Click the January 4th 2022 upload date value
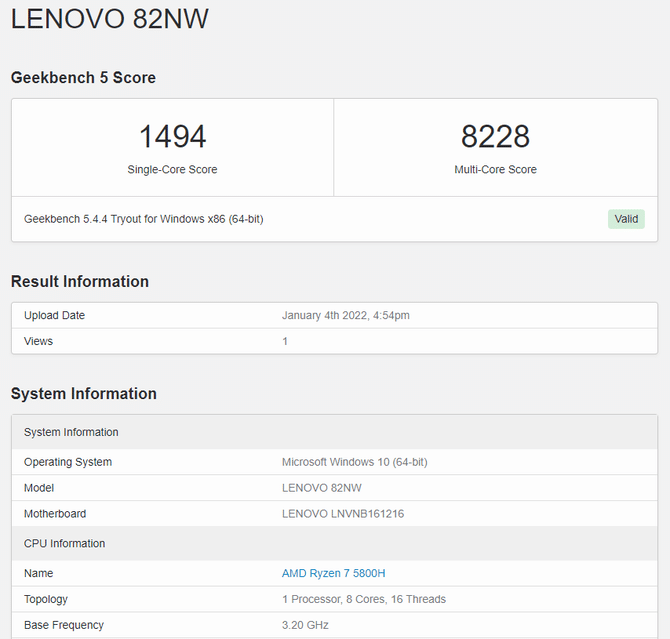Viewport: 670px width, 639px height. click(345, 315)
